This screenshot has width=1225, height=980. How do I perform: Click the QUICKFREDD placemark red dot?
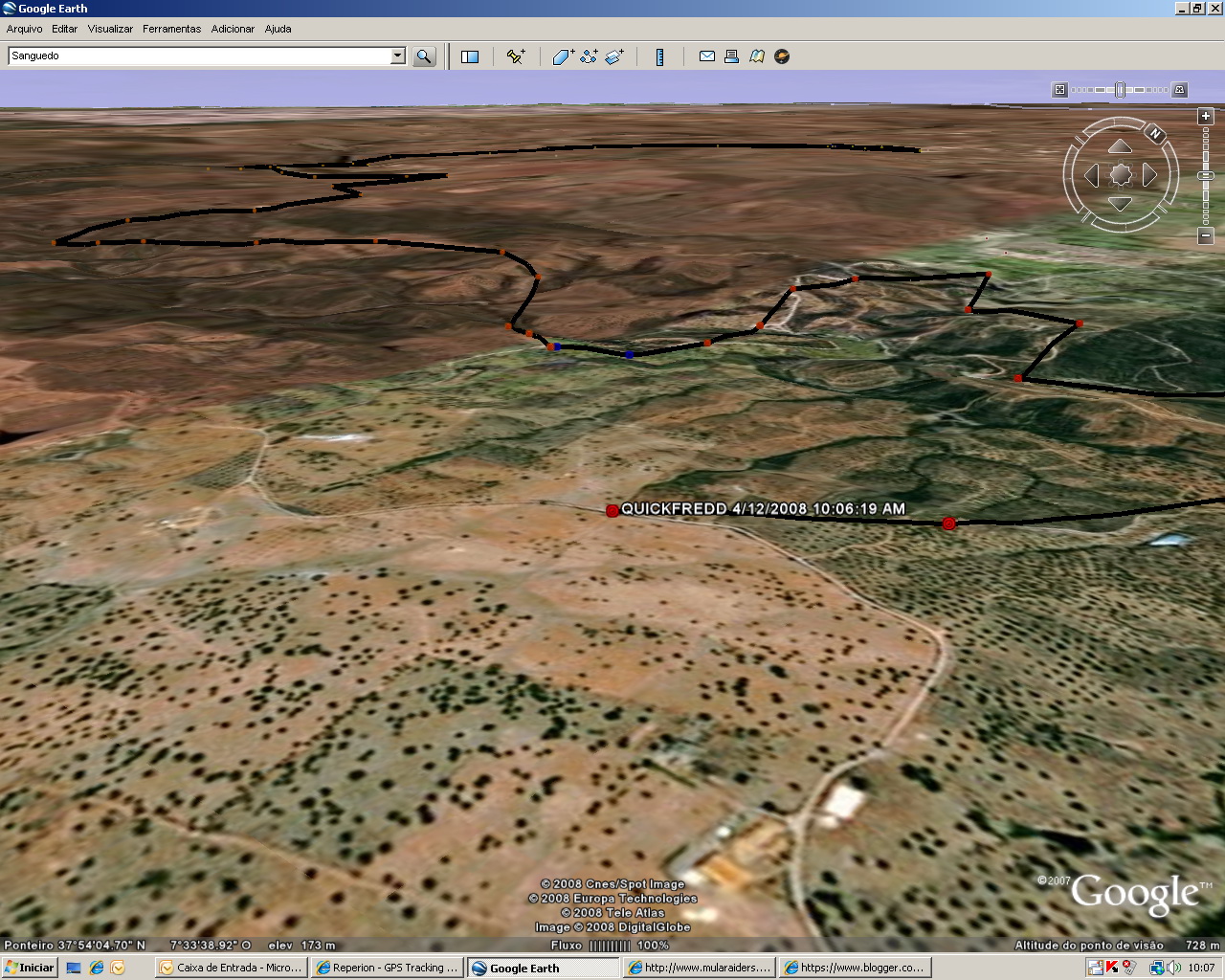click(x=612, y=511)
